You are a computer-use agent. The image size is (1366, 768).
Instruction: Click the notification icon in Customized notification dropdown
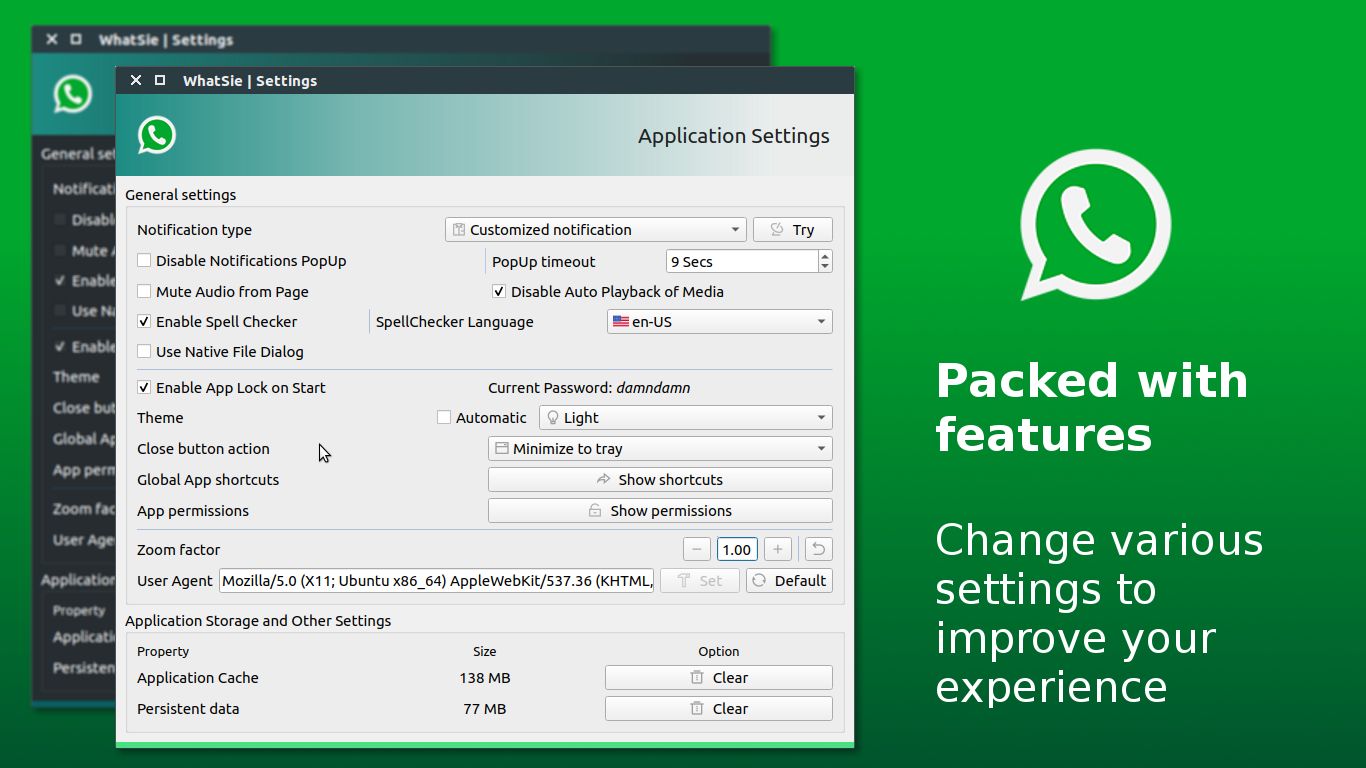[x=459, y=230]
